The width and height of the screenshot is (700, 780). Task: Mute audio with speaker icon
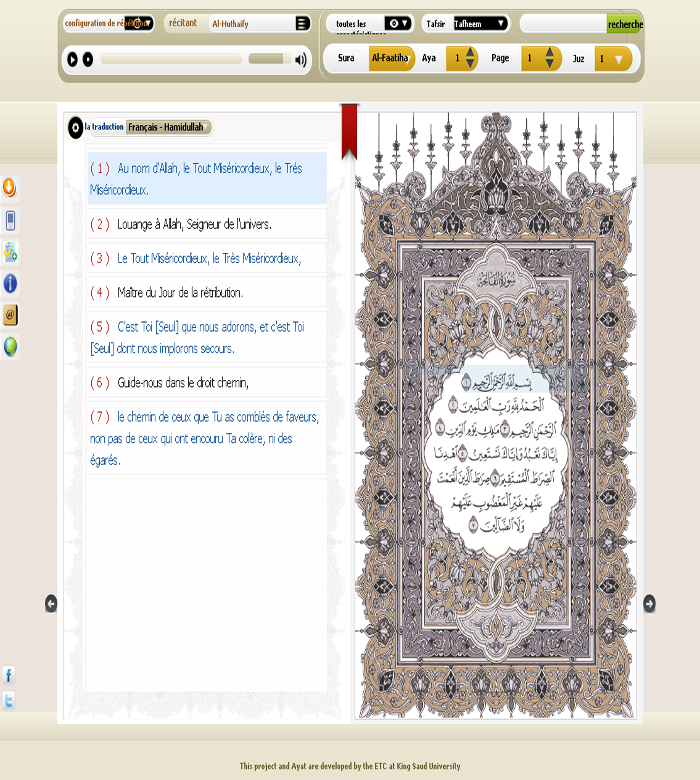(x=301, y=60)
